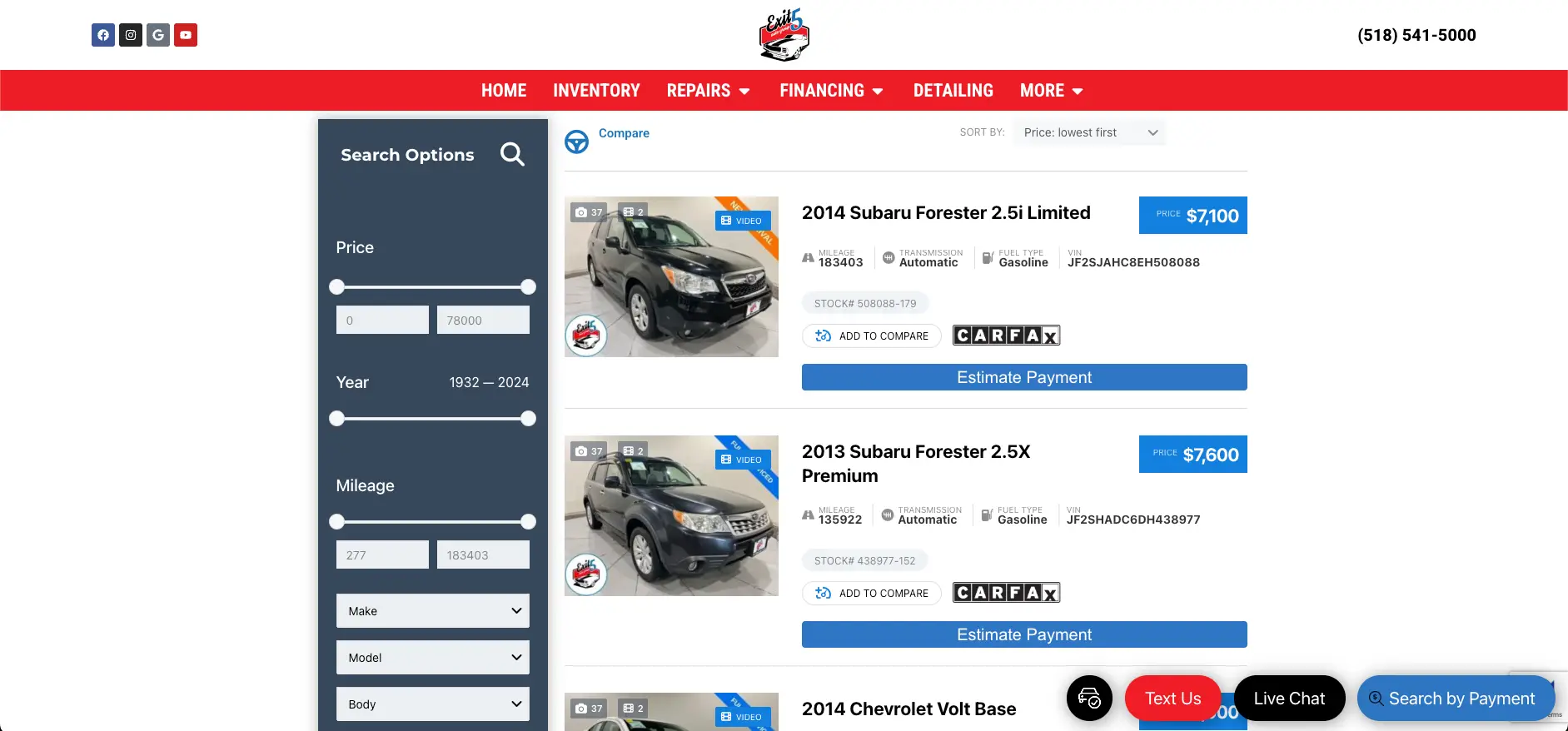Expand the More menu

tap(1052, 91)
